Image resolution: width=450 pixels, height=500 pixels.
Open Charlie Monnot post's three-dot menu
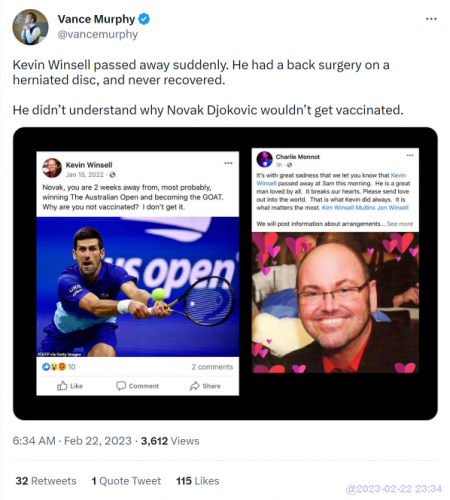tap(410, 155)
